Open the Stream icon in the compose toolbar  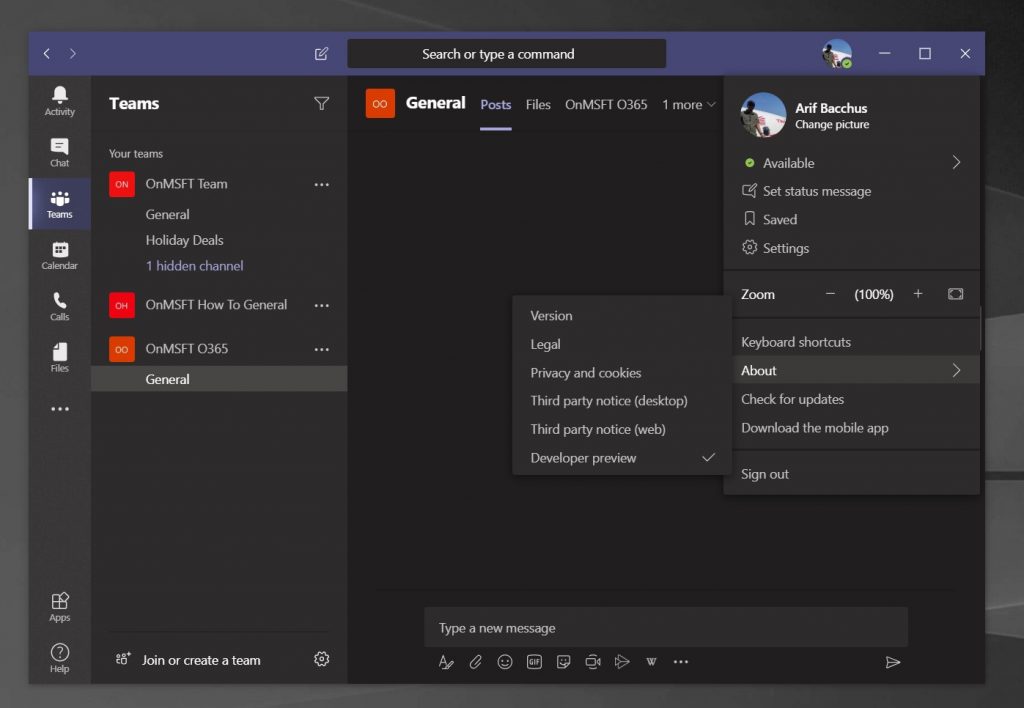tap(622, 662)
